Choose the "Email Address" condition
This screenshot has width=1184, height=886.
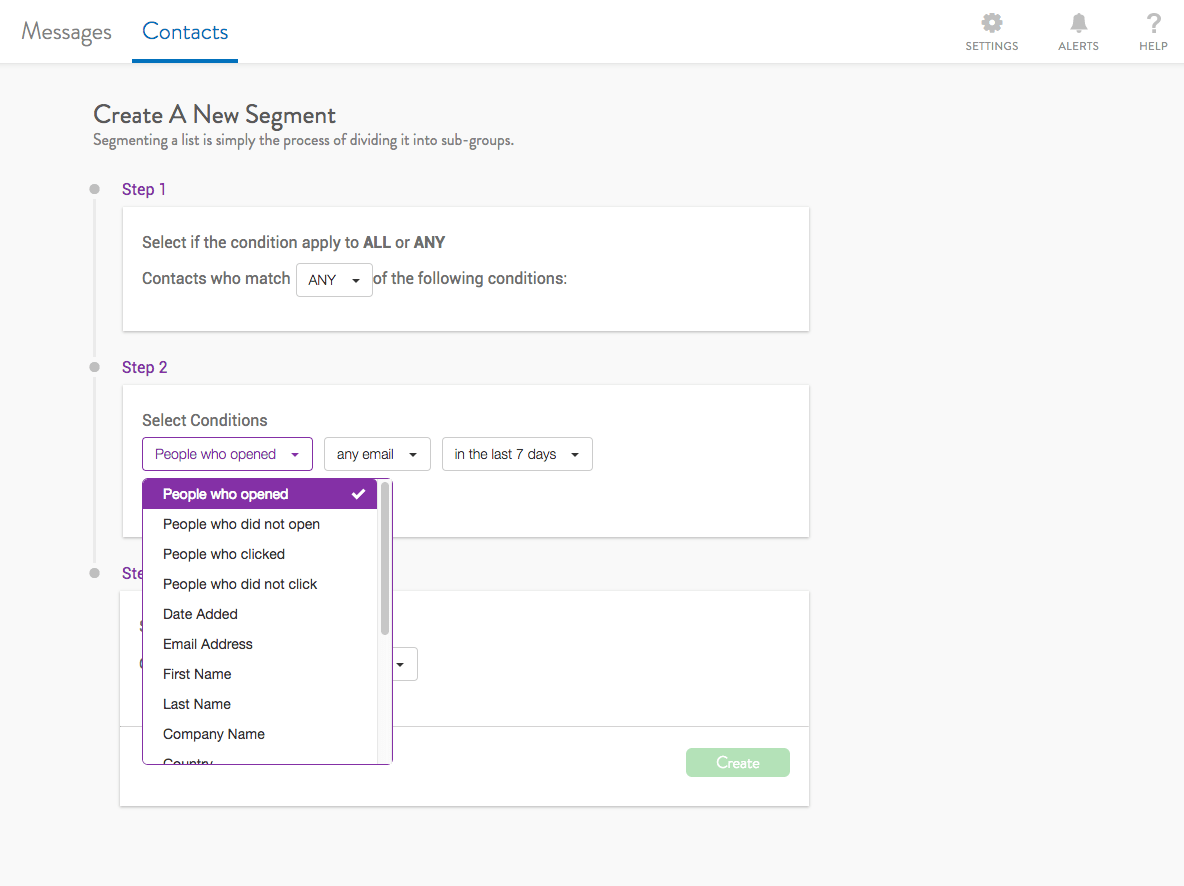click(x=208, y=644)
